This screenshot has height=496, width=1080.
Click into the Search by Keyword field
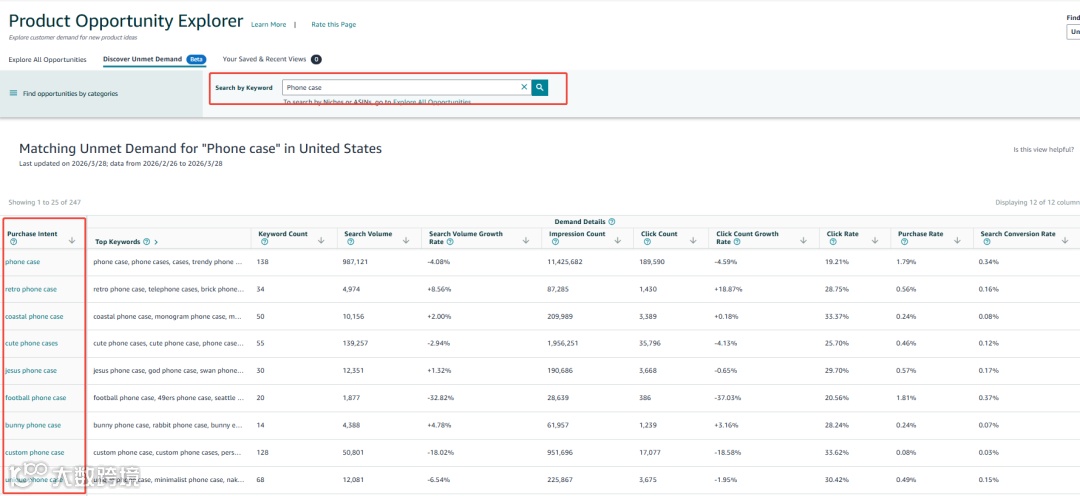pyautogui.click(x=400, y=88)
